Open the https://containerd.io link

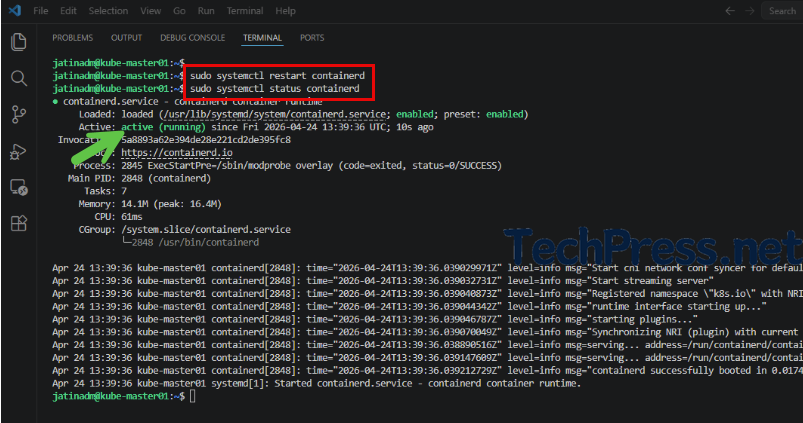177,153
